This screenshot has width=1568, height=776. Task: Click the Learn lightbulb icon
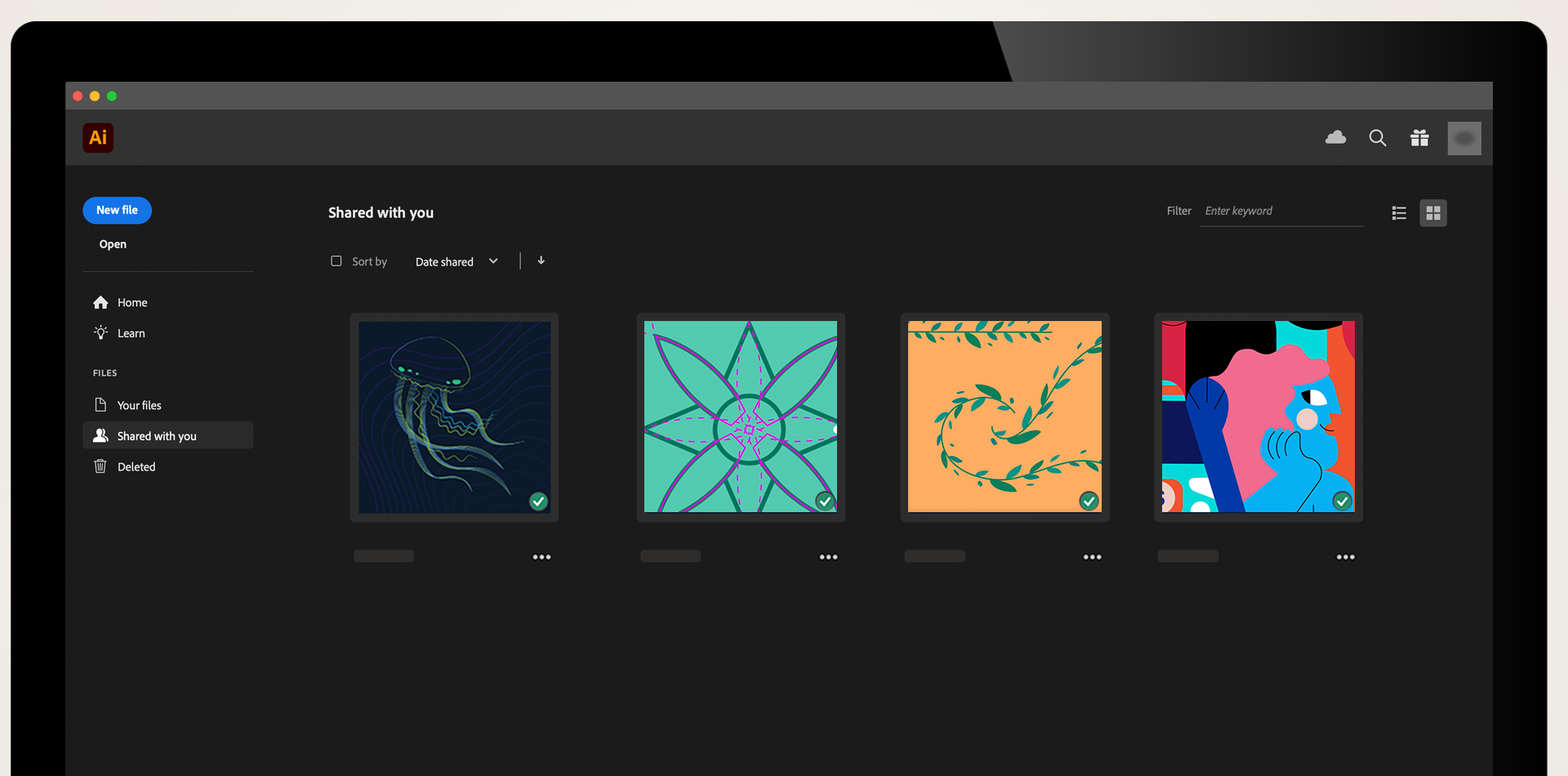point(100,332)
